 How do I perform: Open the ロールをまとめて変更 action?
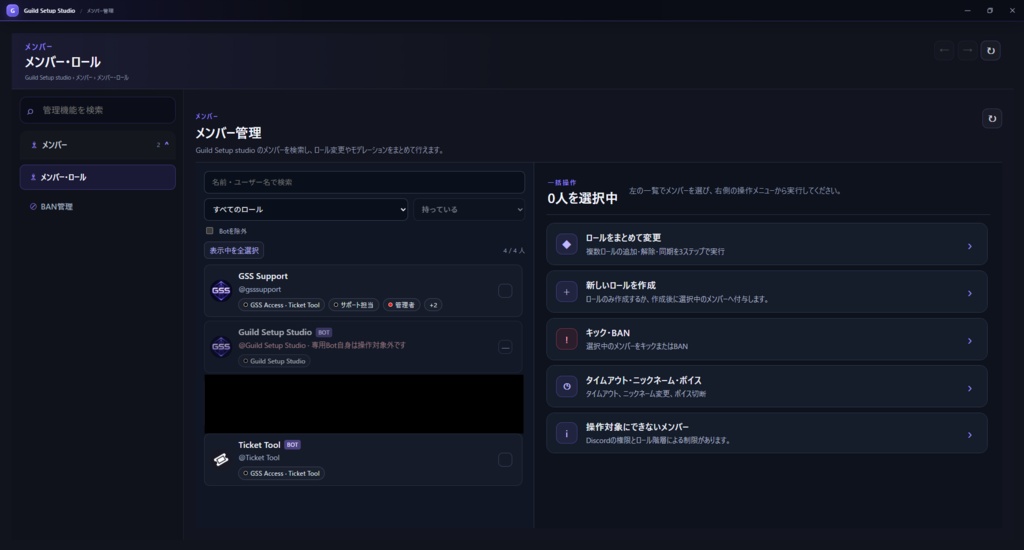coord(767,244)
